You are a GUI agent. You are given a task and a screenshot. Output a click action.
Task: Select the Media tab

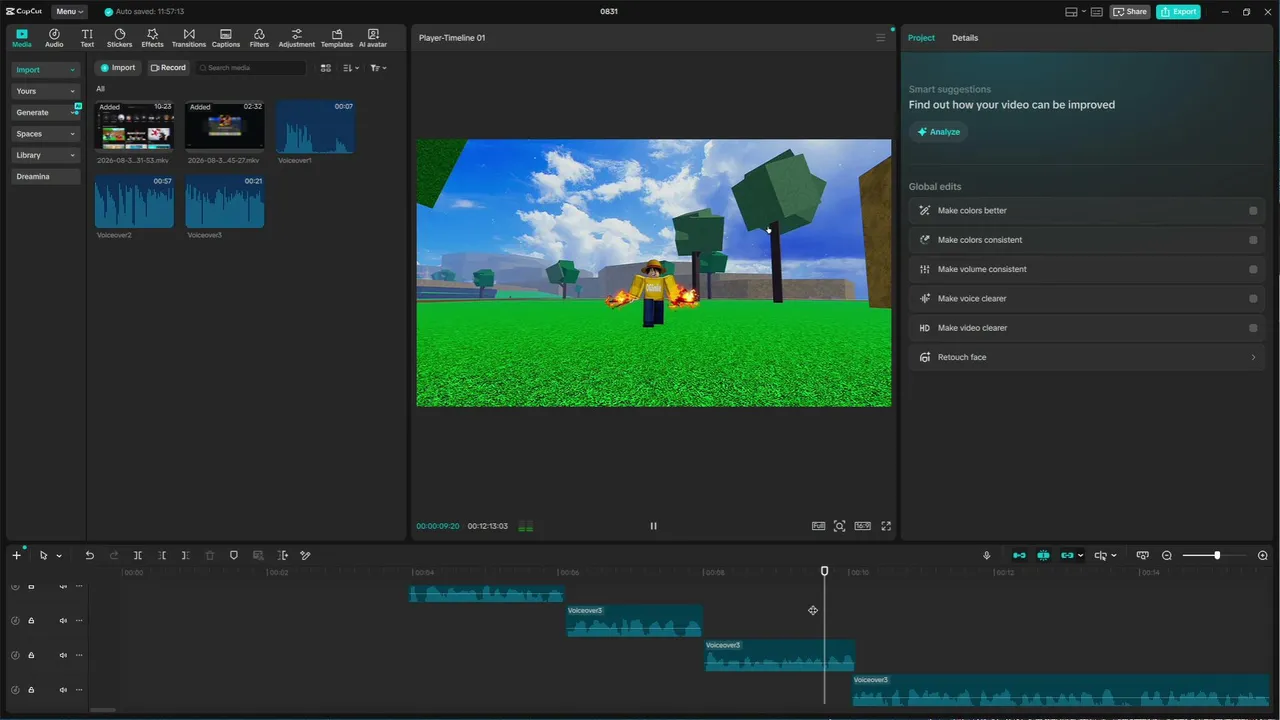[22, 38]
